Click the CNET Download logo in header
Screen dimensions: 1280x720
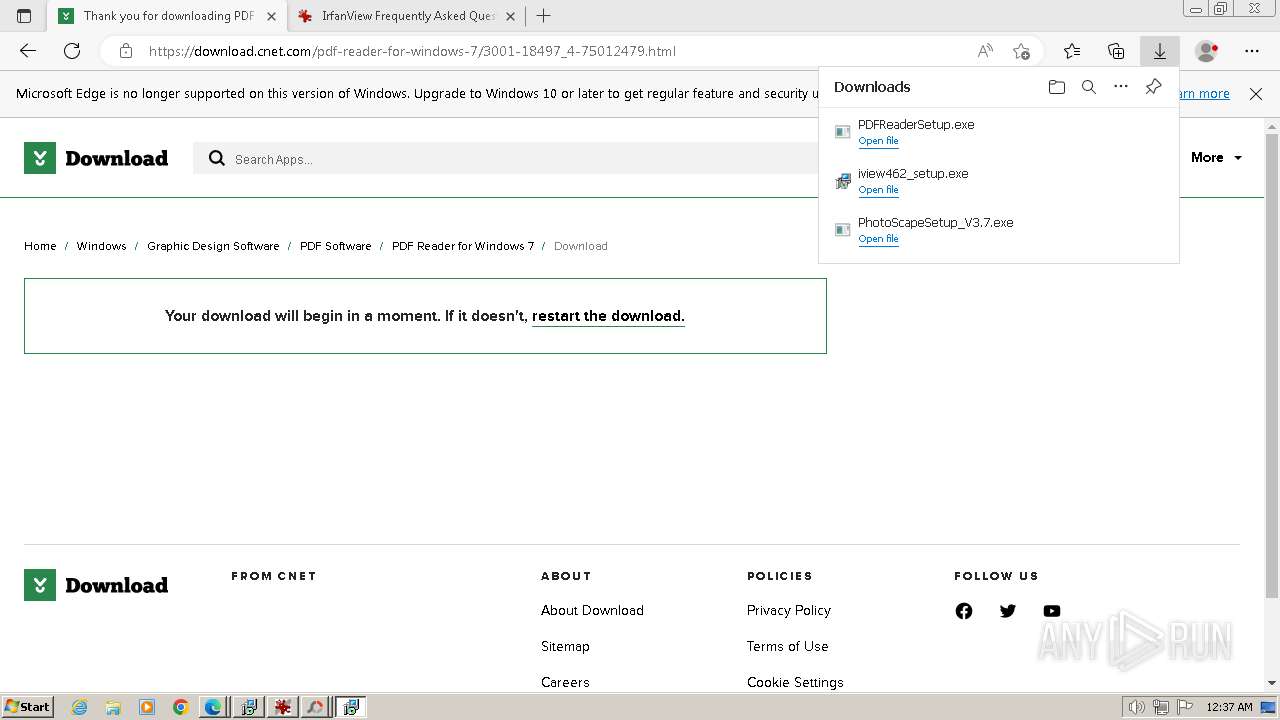(96, 158)
